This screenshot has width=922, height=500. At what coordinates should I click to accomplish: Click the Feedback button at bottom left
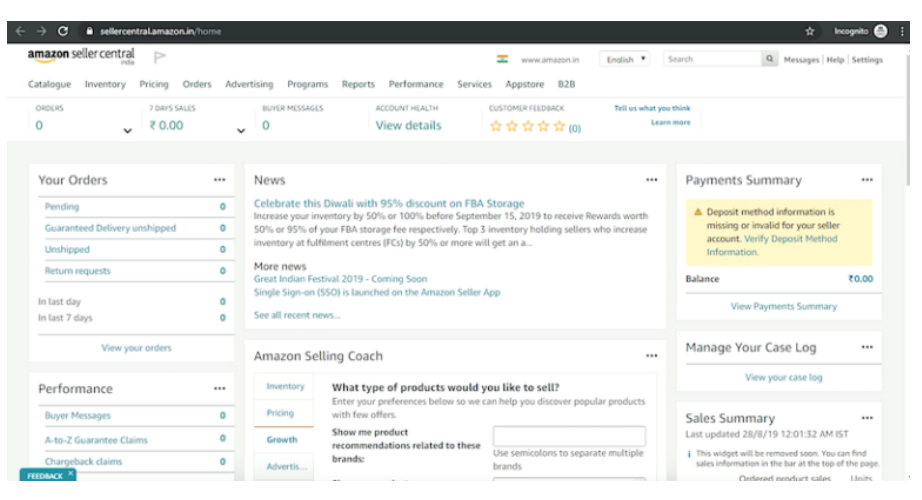46,476
